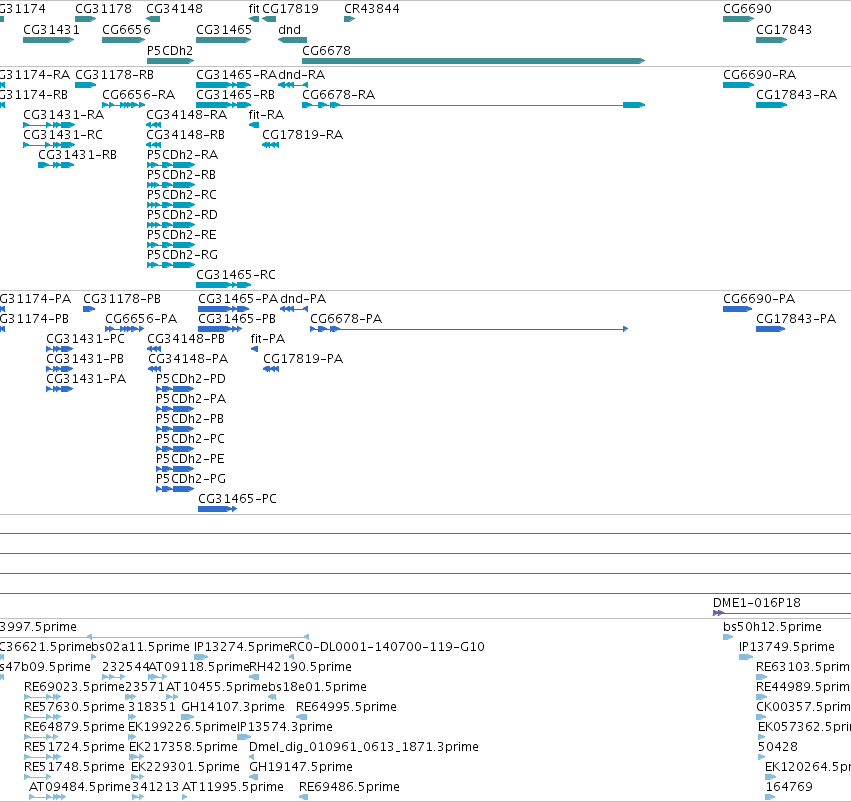Open the P5CDh2-RG transcript label
Viewport: 851px width, 802px height.
[182, 255]
